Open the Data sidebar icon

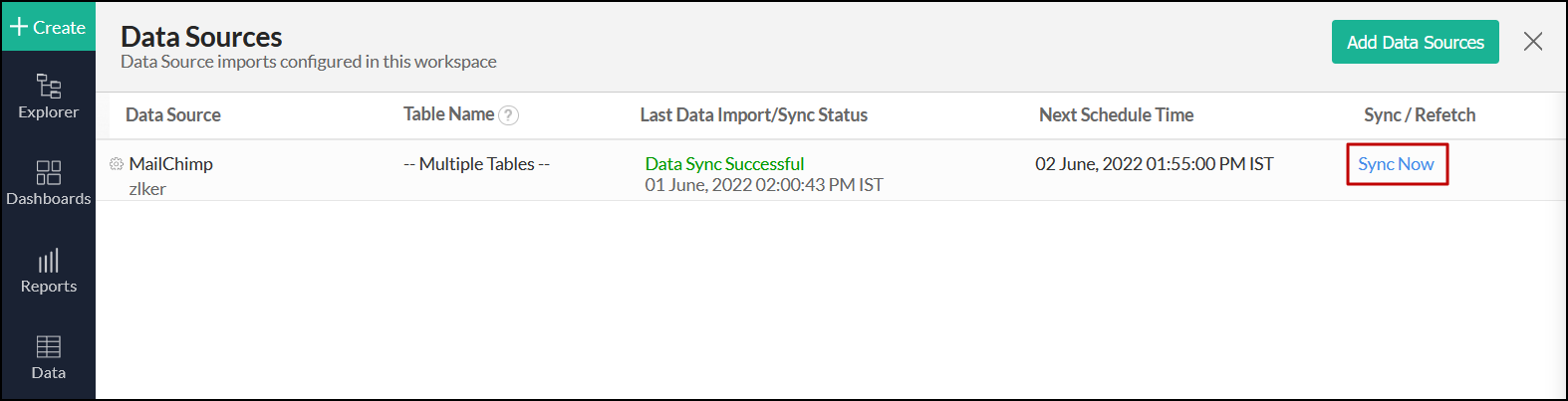click(x=48, y=357)
